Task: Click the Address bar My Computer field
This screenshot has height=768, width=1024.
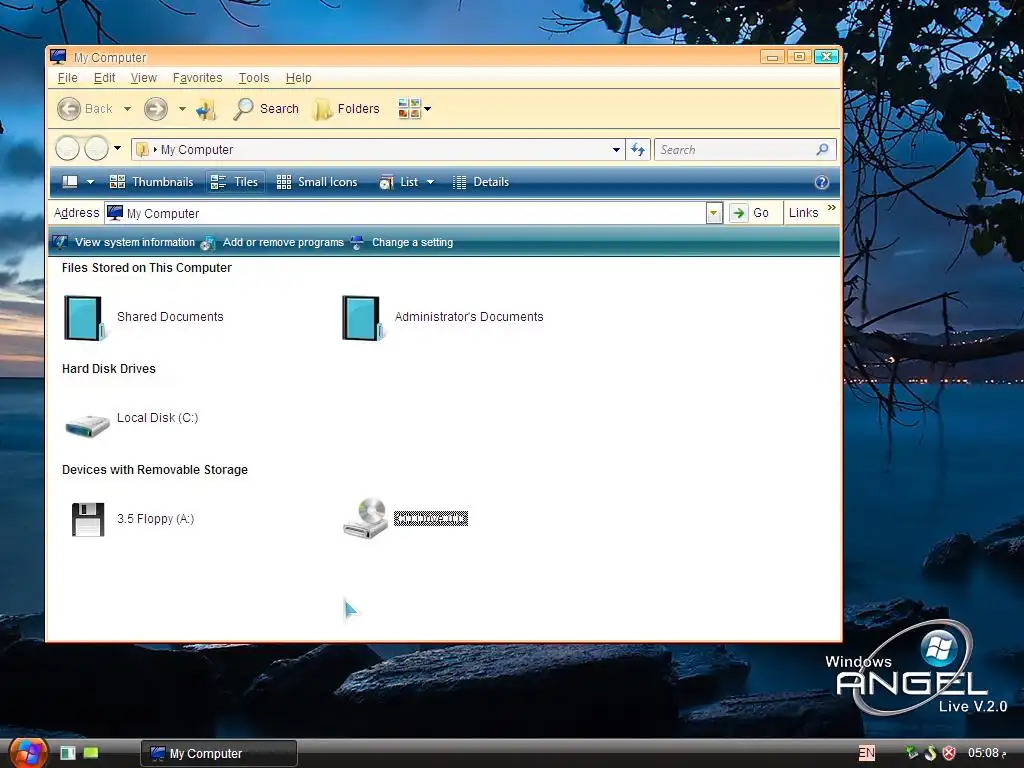Action: (405, 213)
